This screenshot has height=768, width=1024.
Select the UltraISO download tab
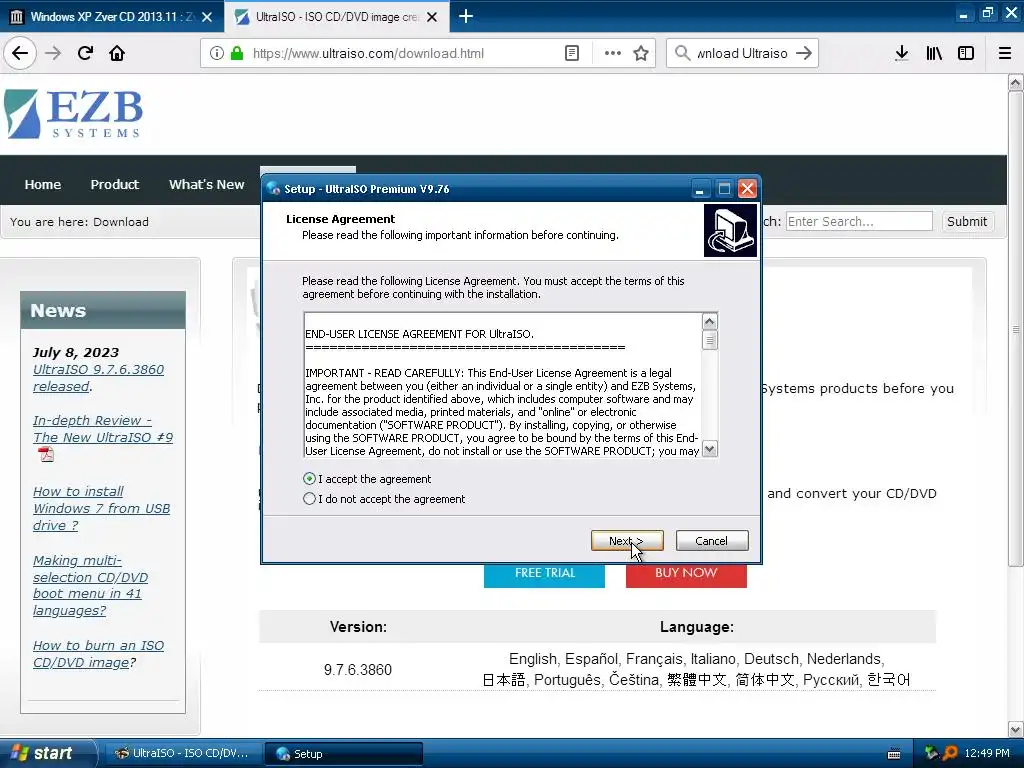[x=336, y=17]
